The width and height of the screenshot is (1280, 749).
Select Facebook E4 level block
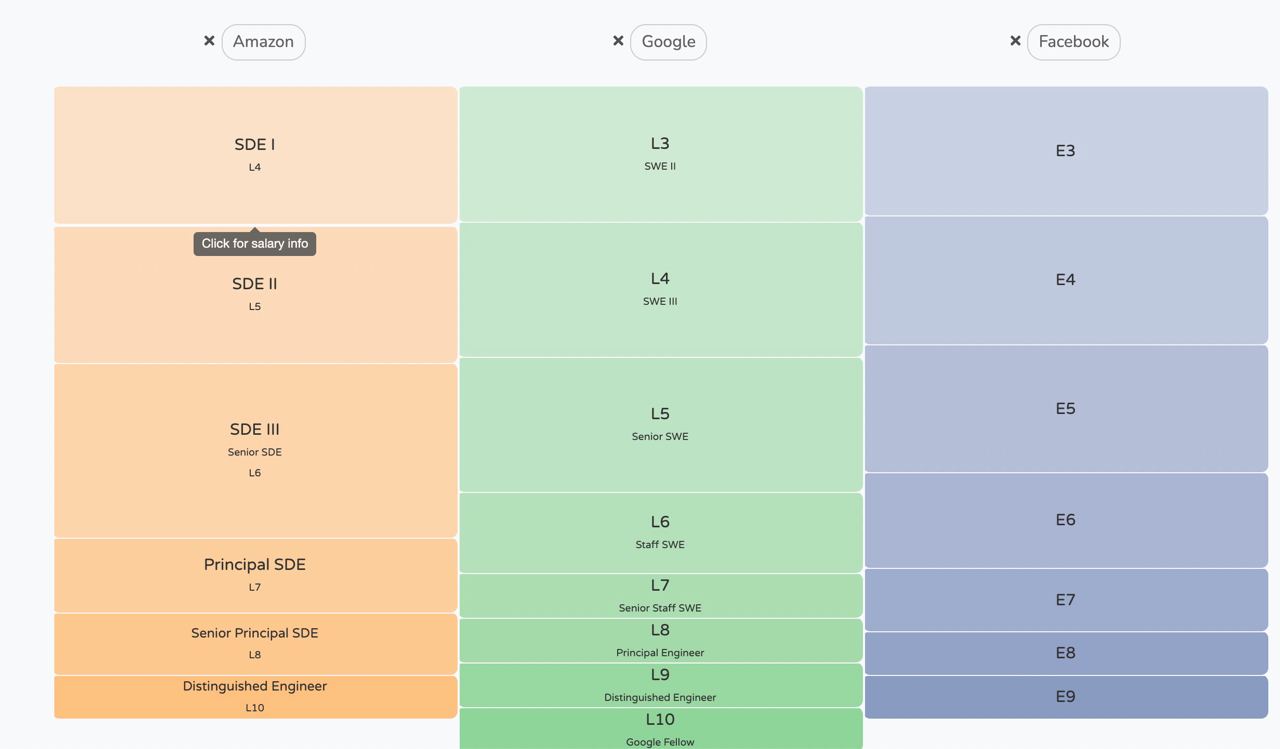pos(1066,280)
